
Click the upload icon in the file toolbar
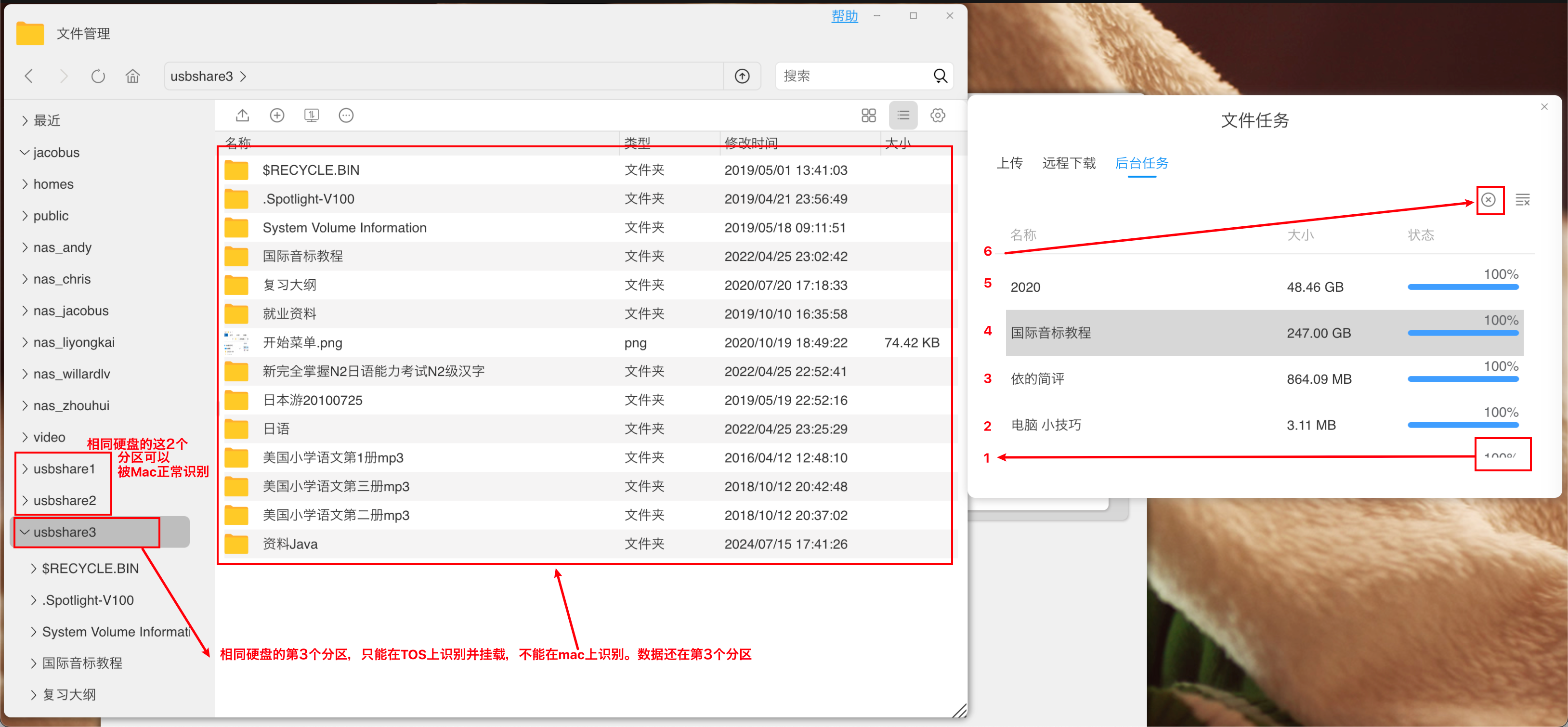click(x=242, y=115)
